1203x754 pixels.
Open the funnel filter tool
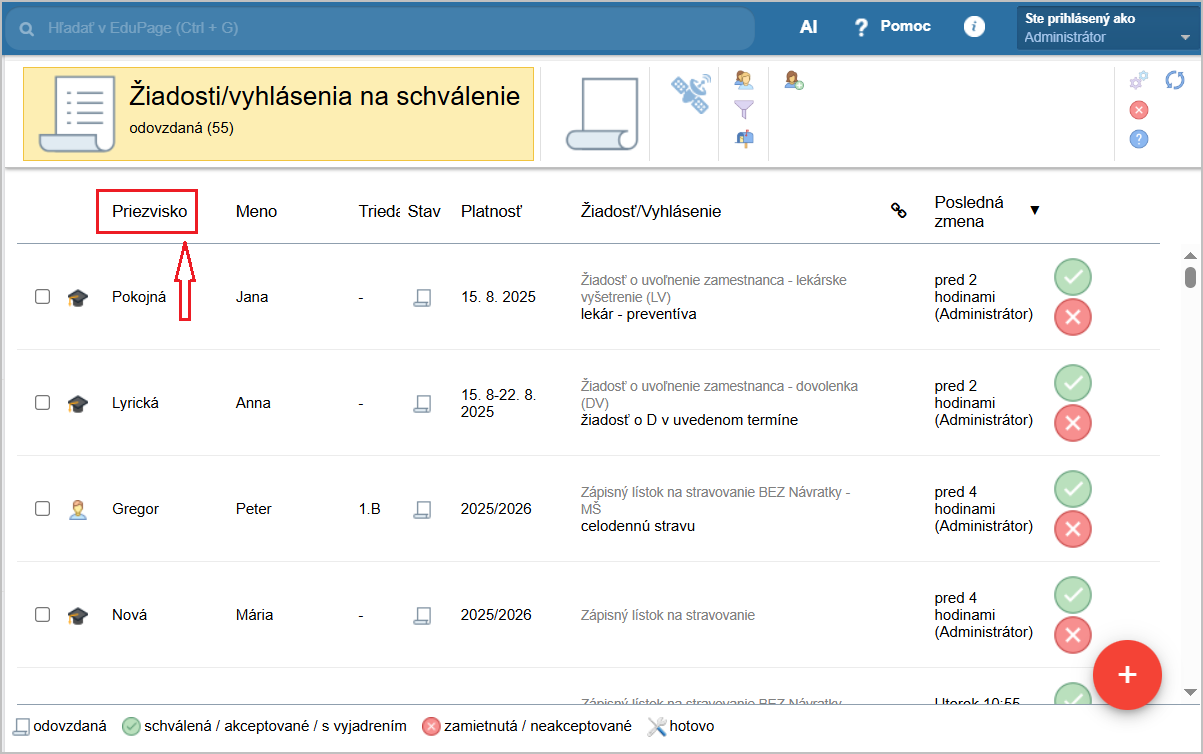point(744,109)
